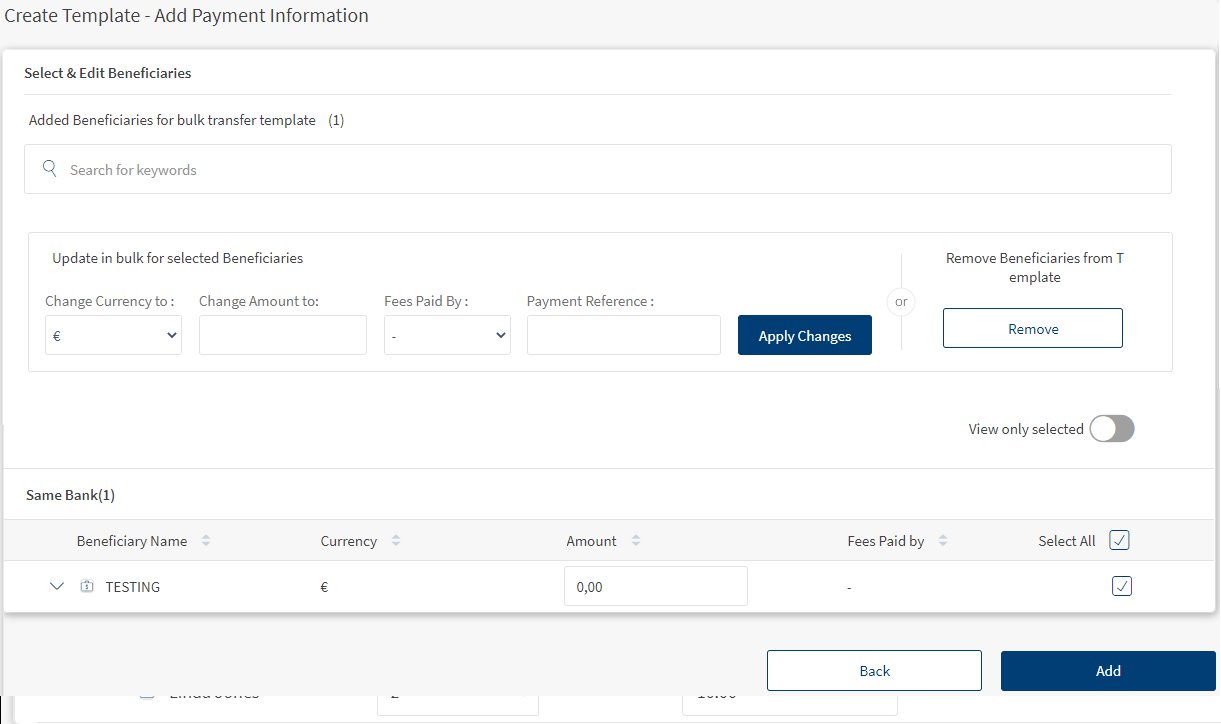1221x724 pixels.
Task: Click sort arrows beside Fees Paid by
Action: click(943, 541)
